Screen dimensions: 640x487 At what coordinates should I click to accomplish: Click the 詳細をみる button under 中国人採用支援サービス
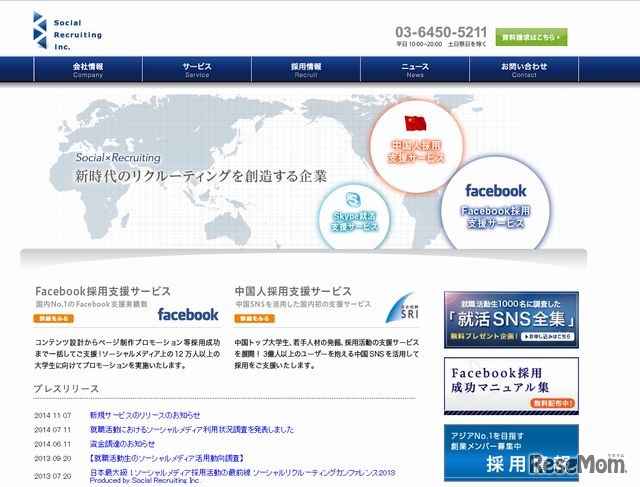coord(254,318)
